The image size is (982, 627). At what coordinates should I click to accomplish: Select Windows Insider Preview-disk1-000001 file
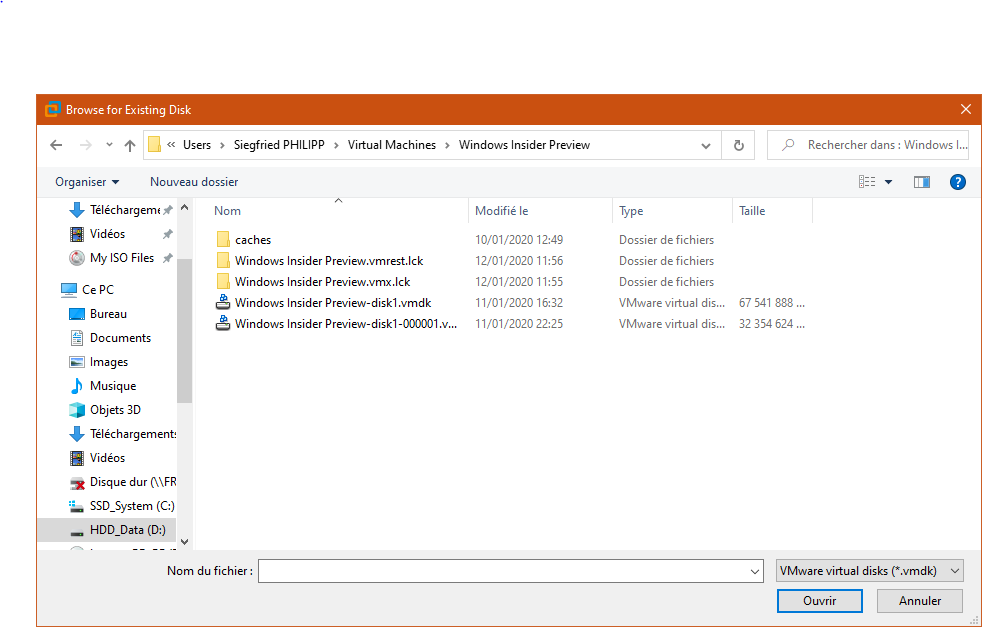pos(346,324)
